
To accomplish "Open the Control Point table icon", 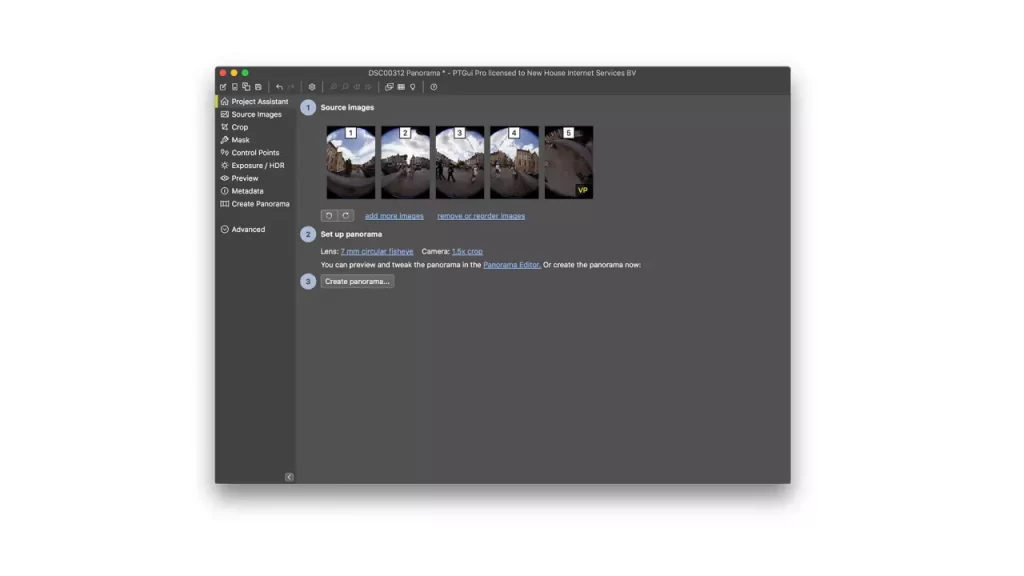I will [x=401, y=87].
